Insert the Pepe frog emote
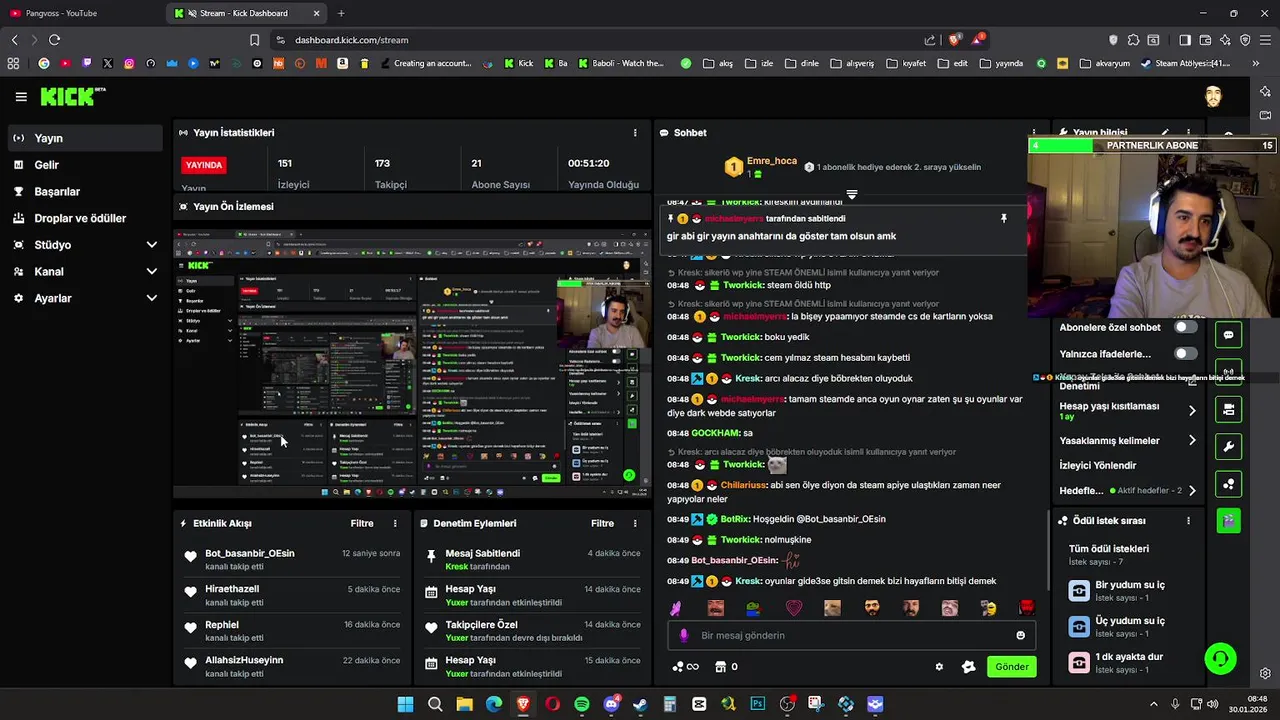The image size is (1280, 720). click(x=754, y=608)
